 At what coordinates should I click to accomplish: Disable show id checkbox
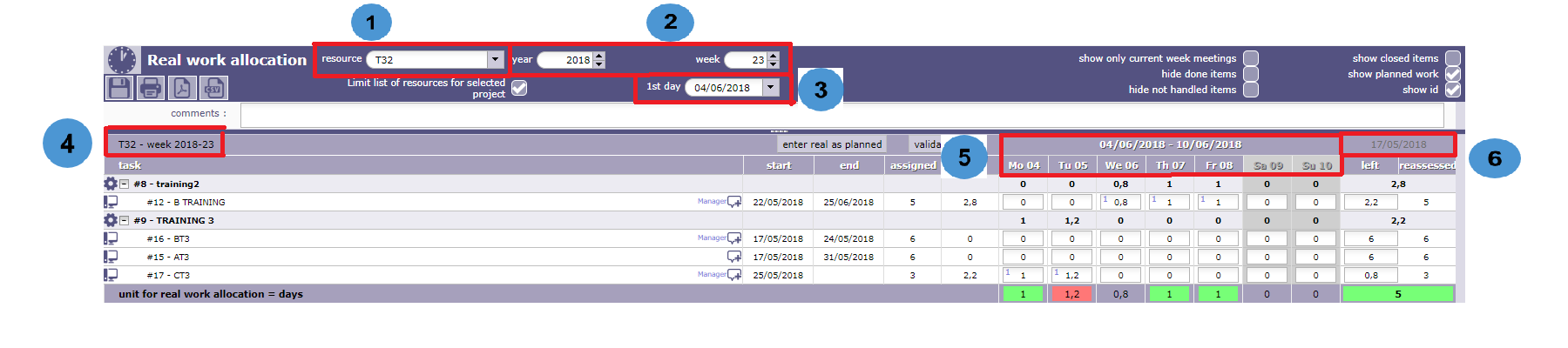coord(1453,90)
